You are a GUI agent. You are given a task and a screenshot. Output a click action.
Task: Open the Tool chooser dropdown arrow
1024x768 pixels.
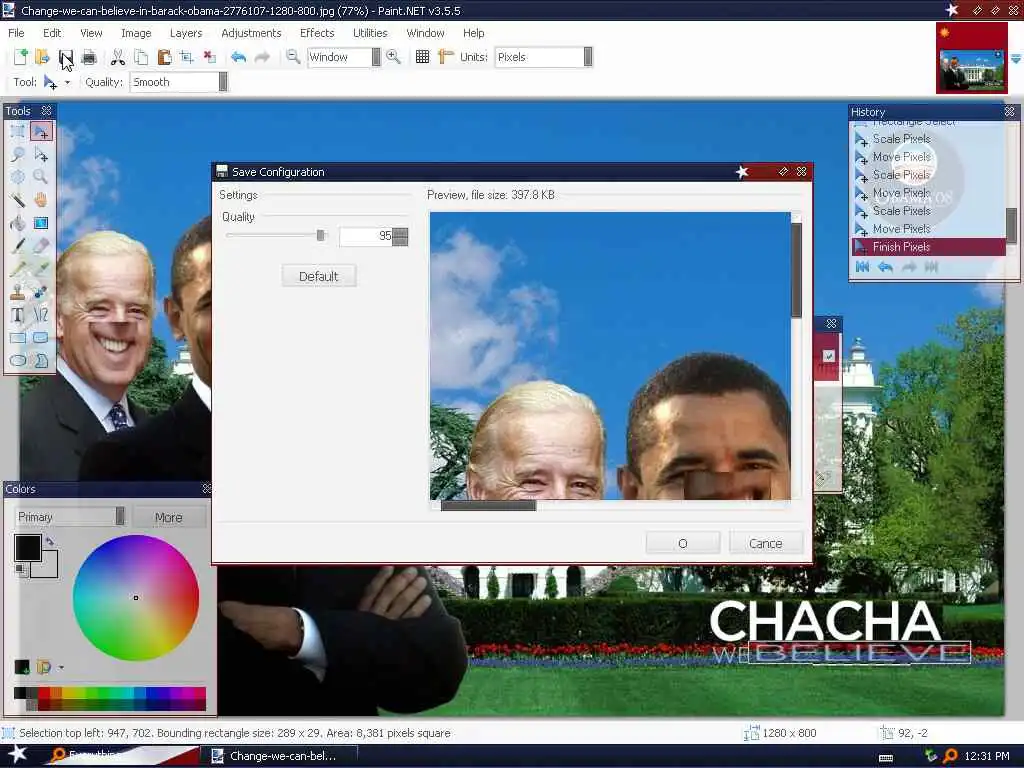(67, 83)
